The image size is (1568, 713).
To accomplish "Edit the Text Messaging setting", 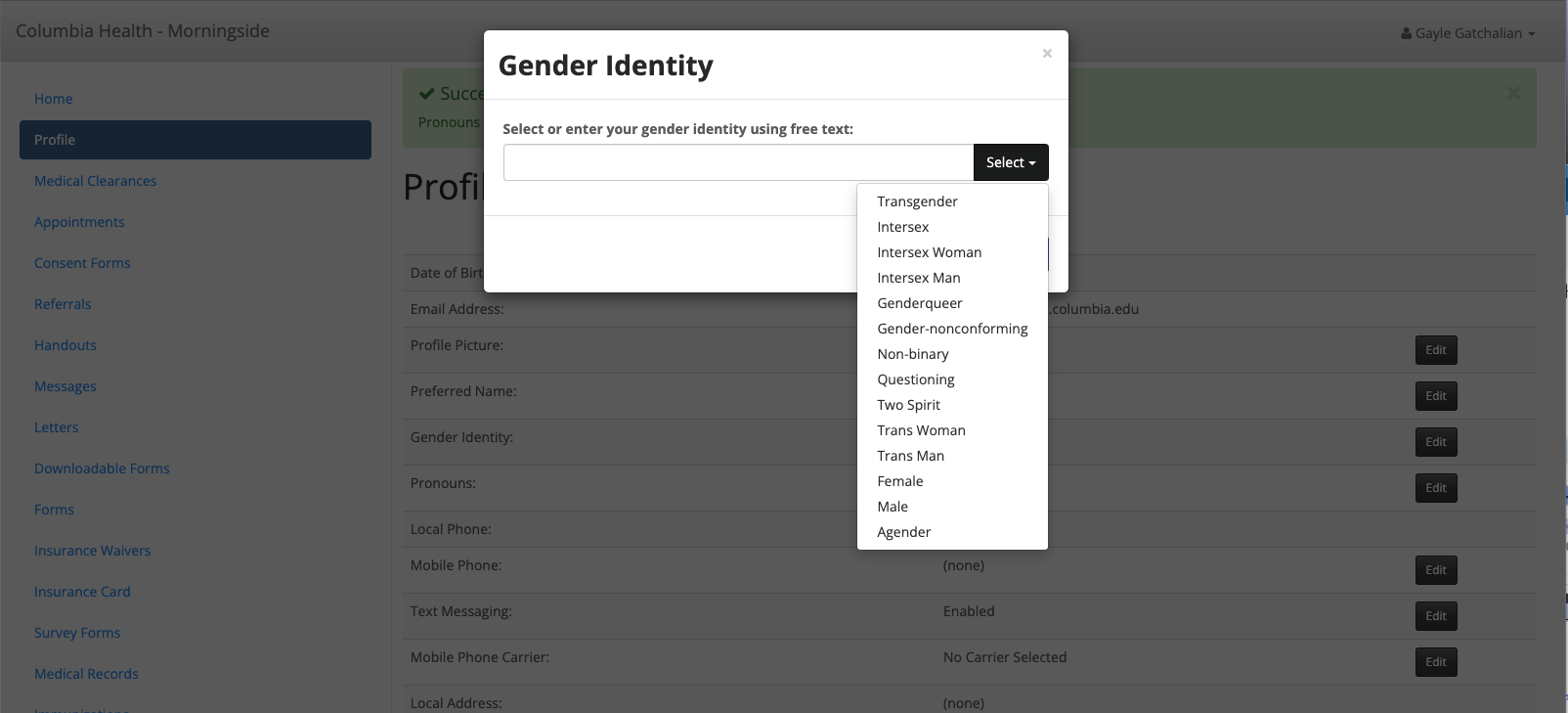I will pyautogui.click(x=1435, y=616).
